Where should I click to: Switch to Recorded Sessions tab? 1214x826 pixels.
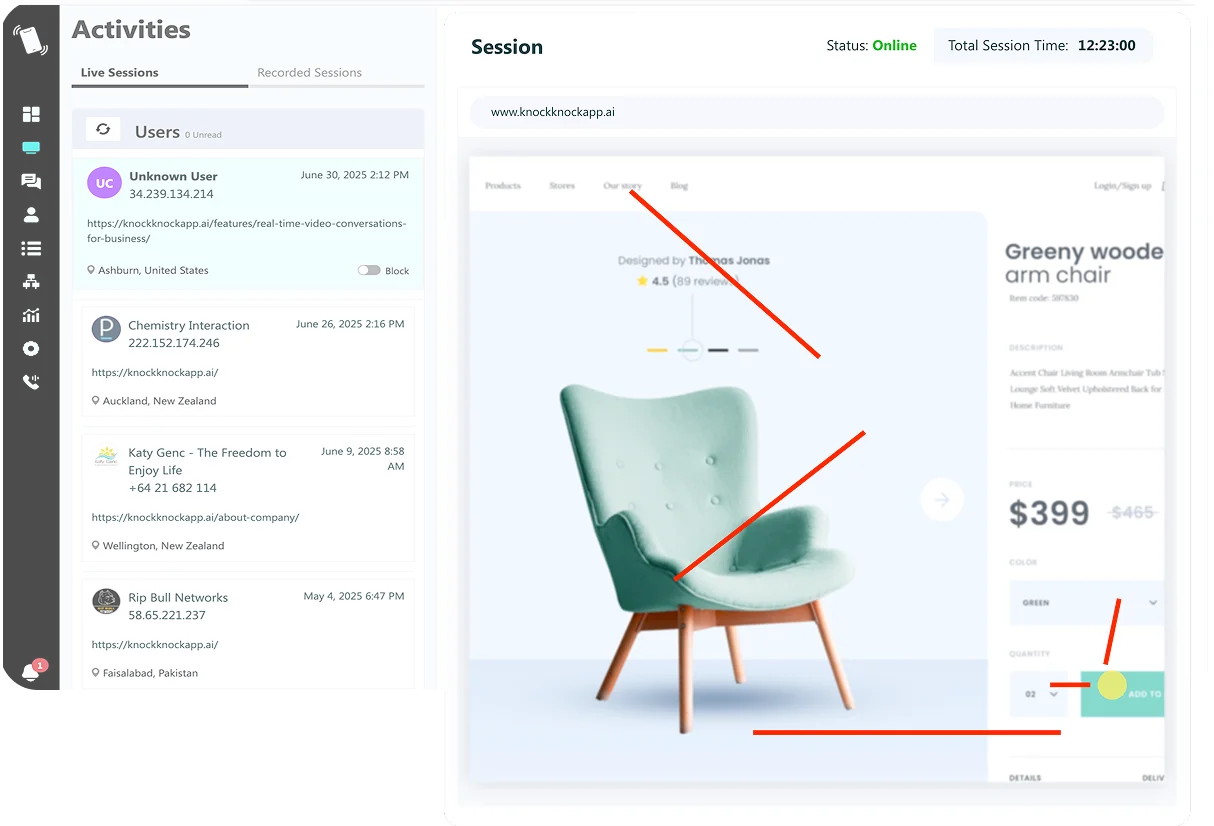(x=309, y=72)
